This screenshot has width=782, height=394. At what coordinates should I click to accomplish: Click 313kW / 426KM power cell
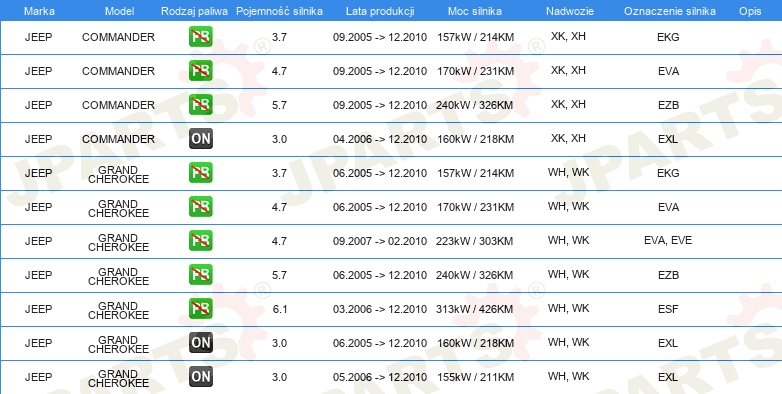pyautogui.click(x=475, y=309)
